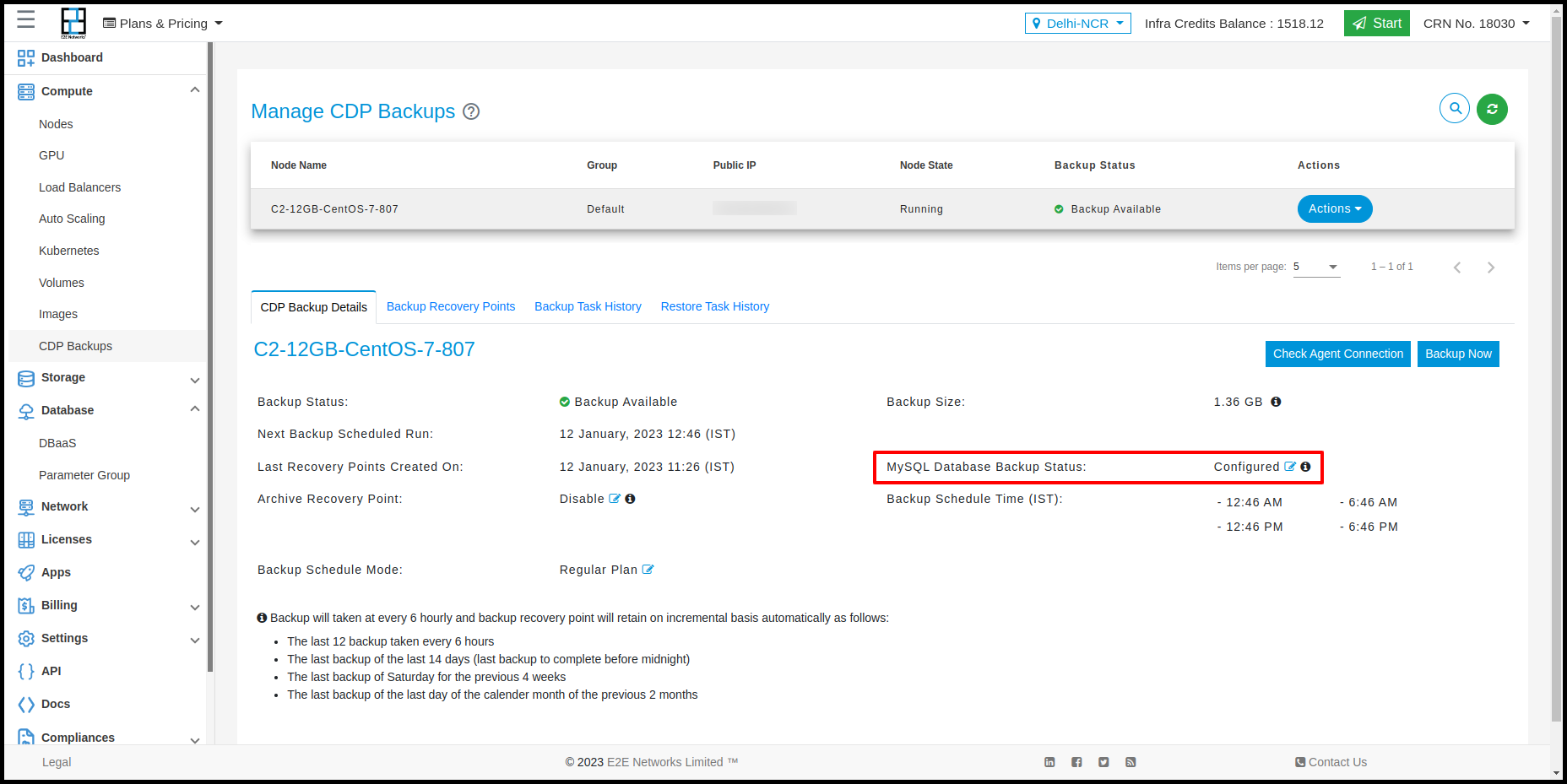Open the hamburger menu icon
The image size is (1567, 784).
(x=26, y=19)
